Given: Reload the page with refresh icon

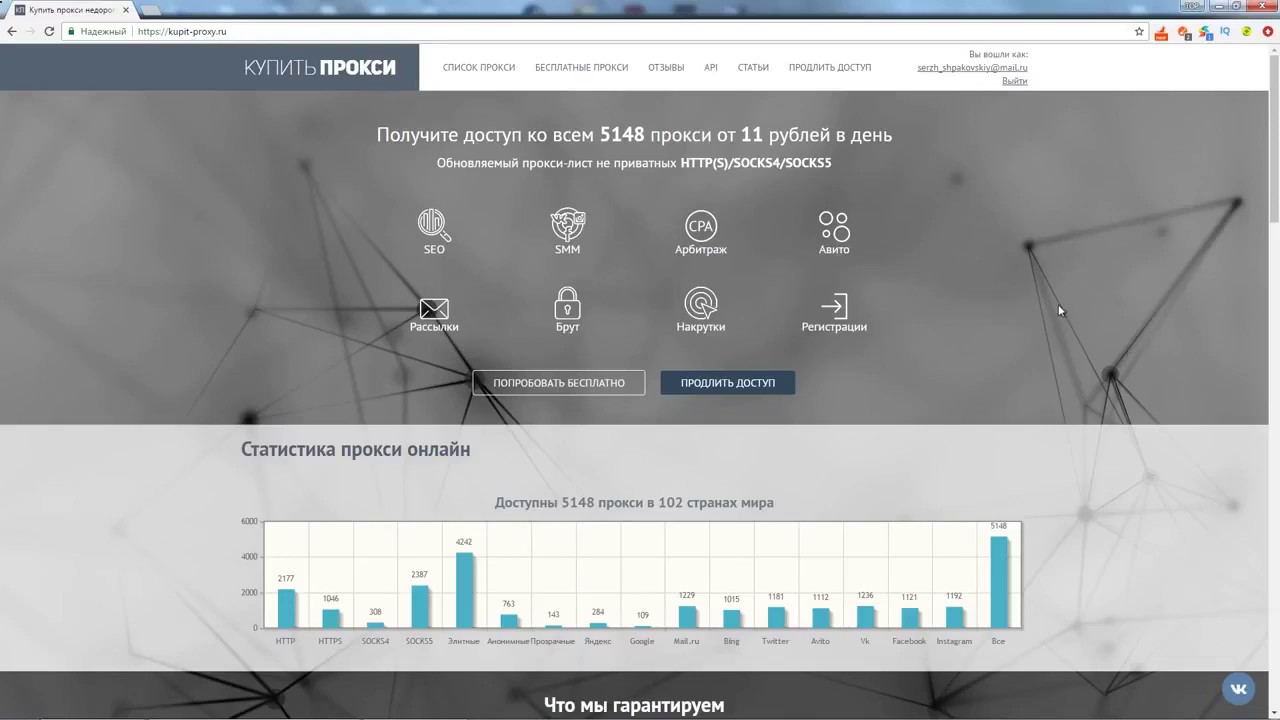Looking at the screenshot, I should click(x=49, y=31).
